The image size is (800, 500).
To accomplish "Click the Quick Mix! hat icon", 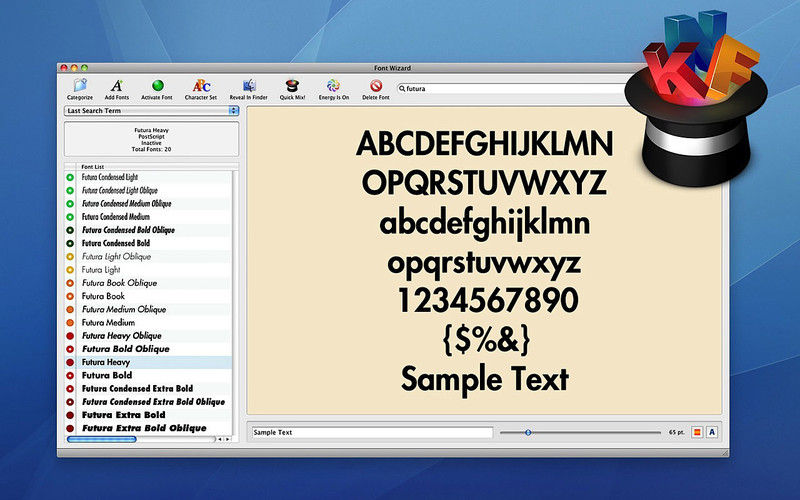I will [292, 85].
